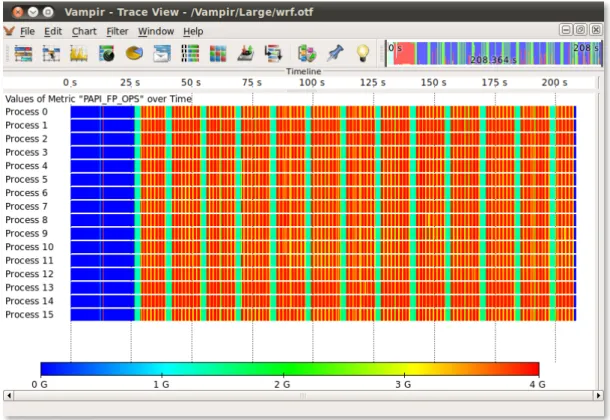Click the Values of Metric "PAPI_FP_OPS" title
610x420 pixels.
coord(98,99)
